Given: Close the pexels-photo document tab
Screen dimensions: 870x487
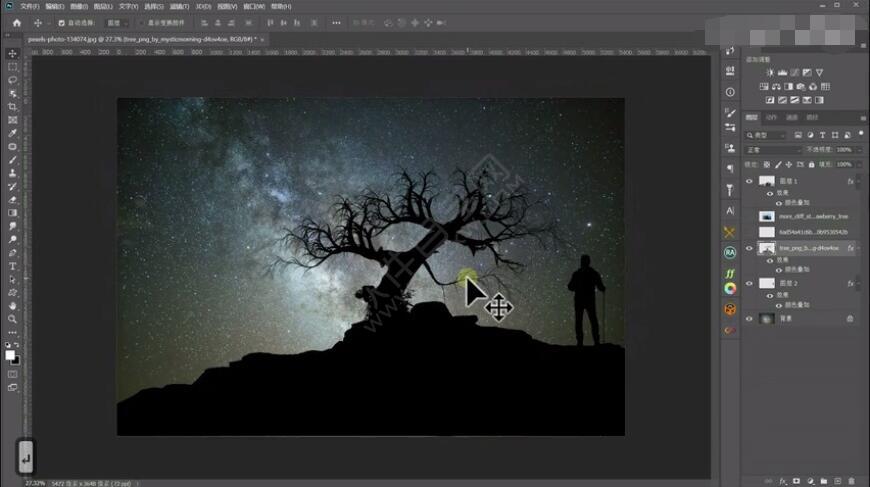Looking at the screenshot, I should (x=262, y=40).
